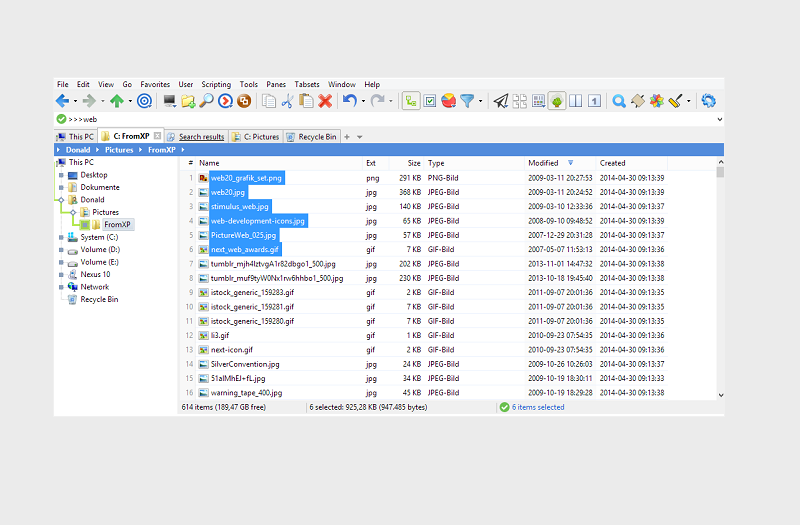800x525 pixels.
Task: Click the Search results tab link
Action: (201, 136)
